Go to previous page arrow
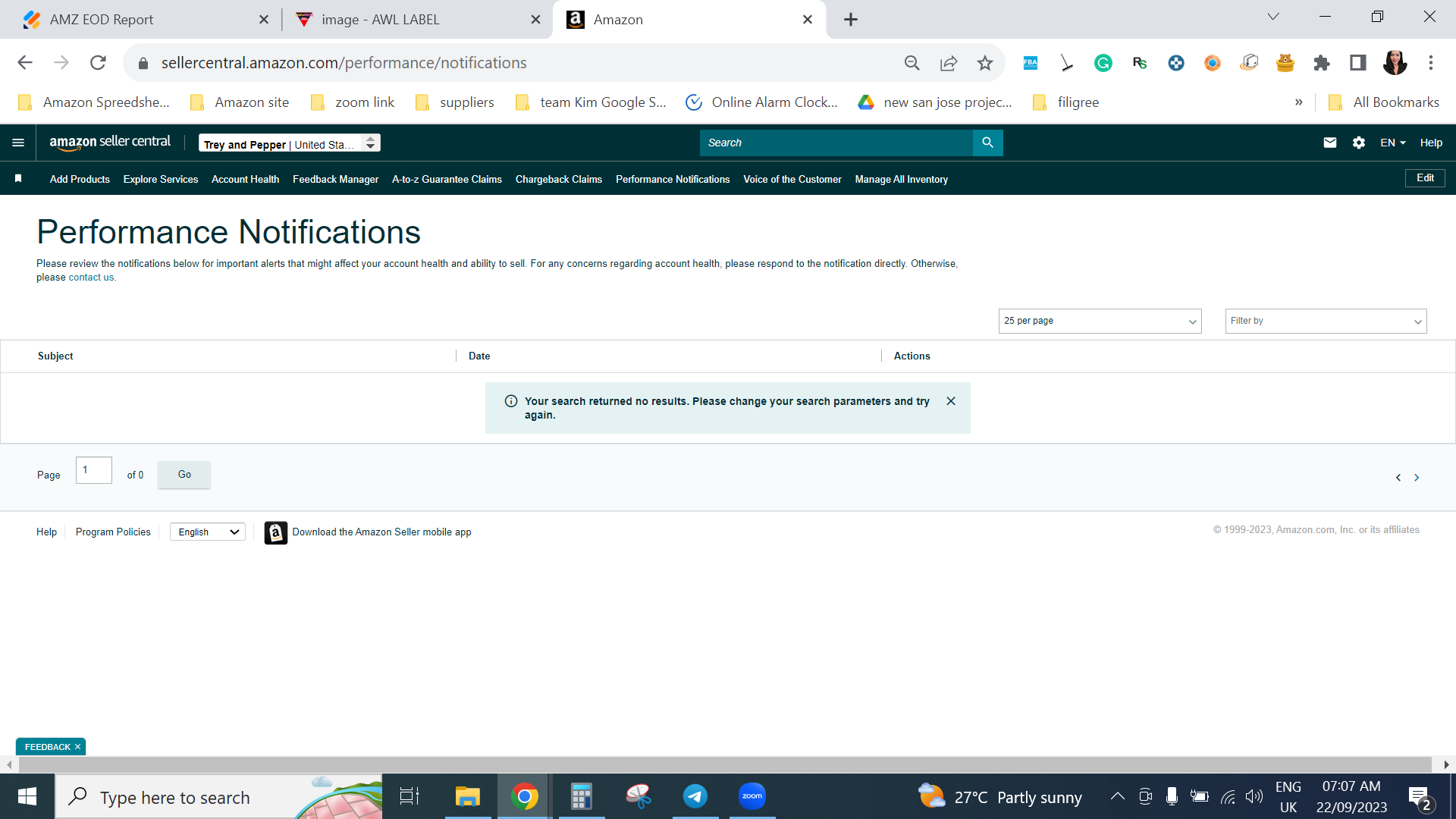This screenshot has height=819, width=1456. [x=1398, y=478]
